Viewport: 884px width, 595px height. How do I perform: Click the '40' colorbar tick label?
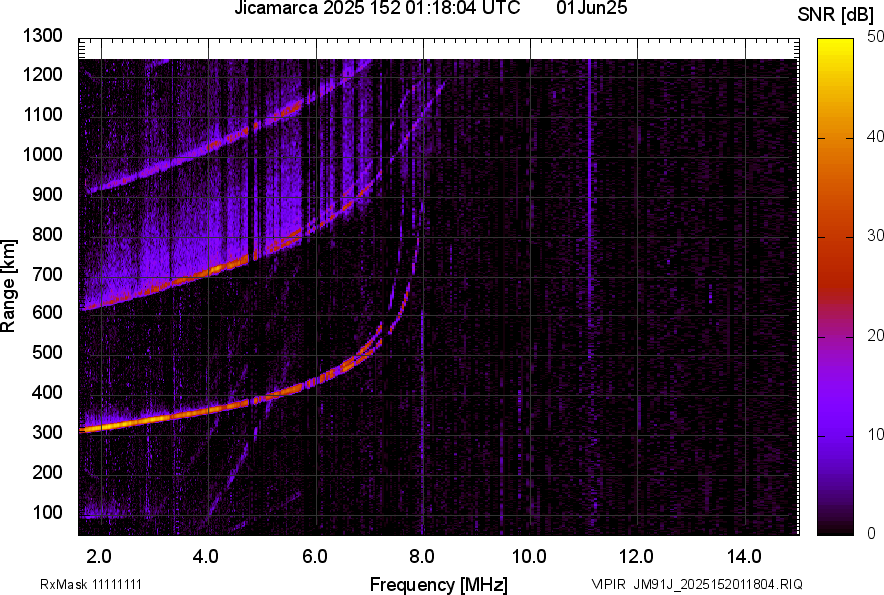tap(876, 136)
